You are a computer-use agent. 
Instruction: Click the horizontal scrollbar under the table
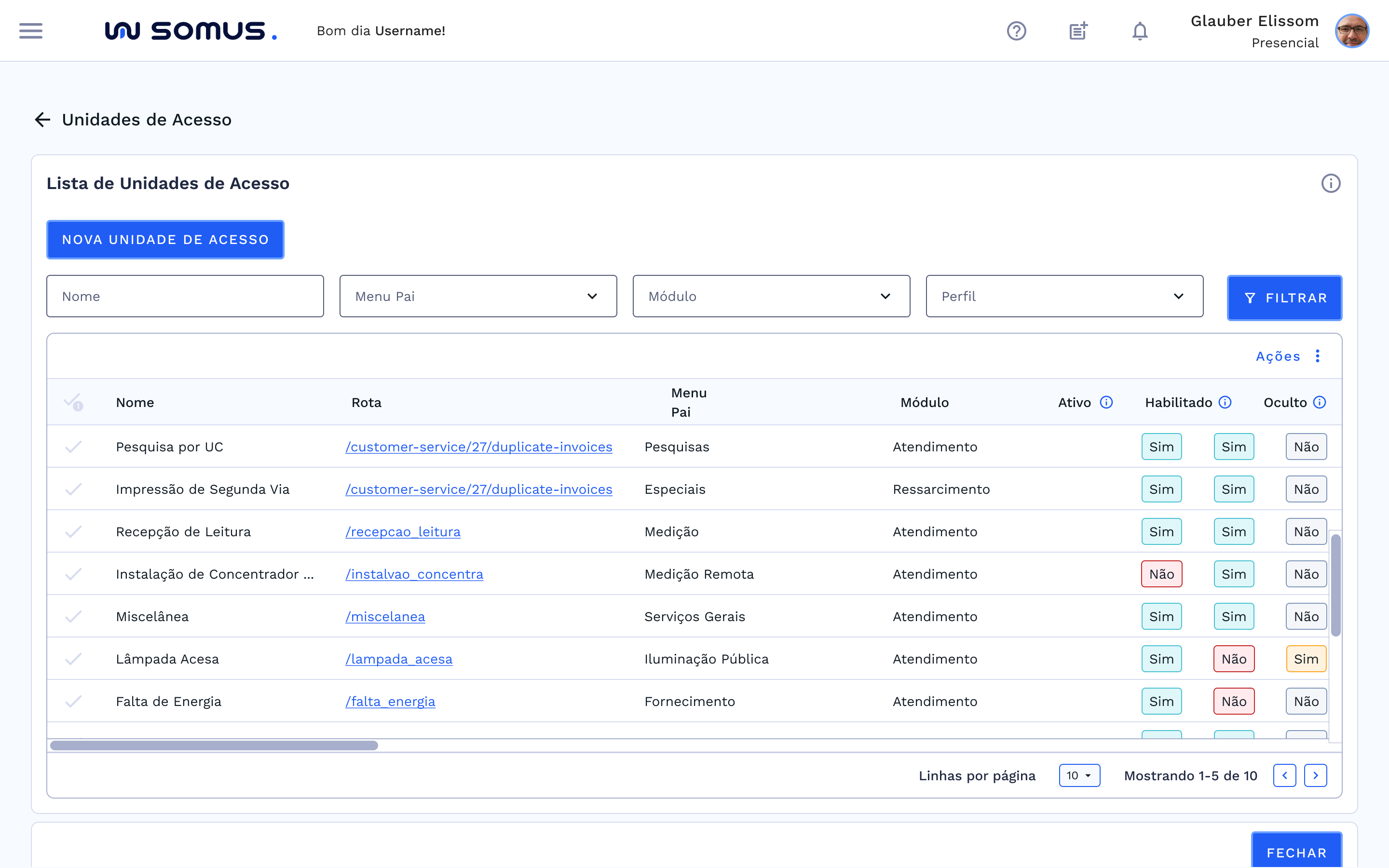[214, 745]
